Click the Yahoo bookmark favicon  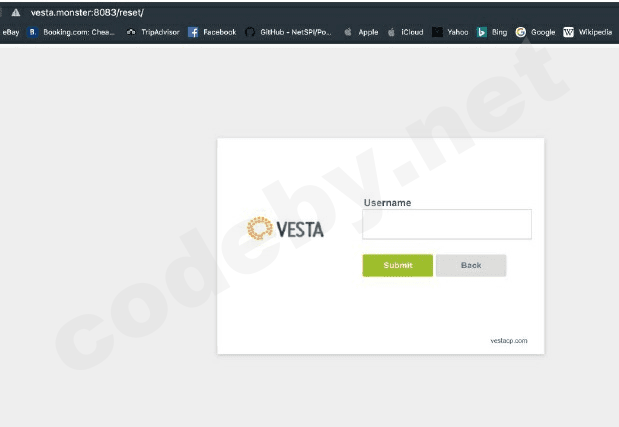pyautogui.click(x=437, y=32)
